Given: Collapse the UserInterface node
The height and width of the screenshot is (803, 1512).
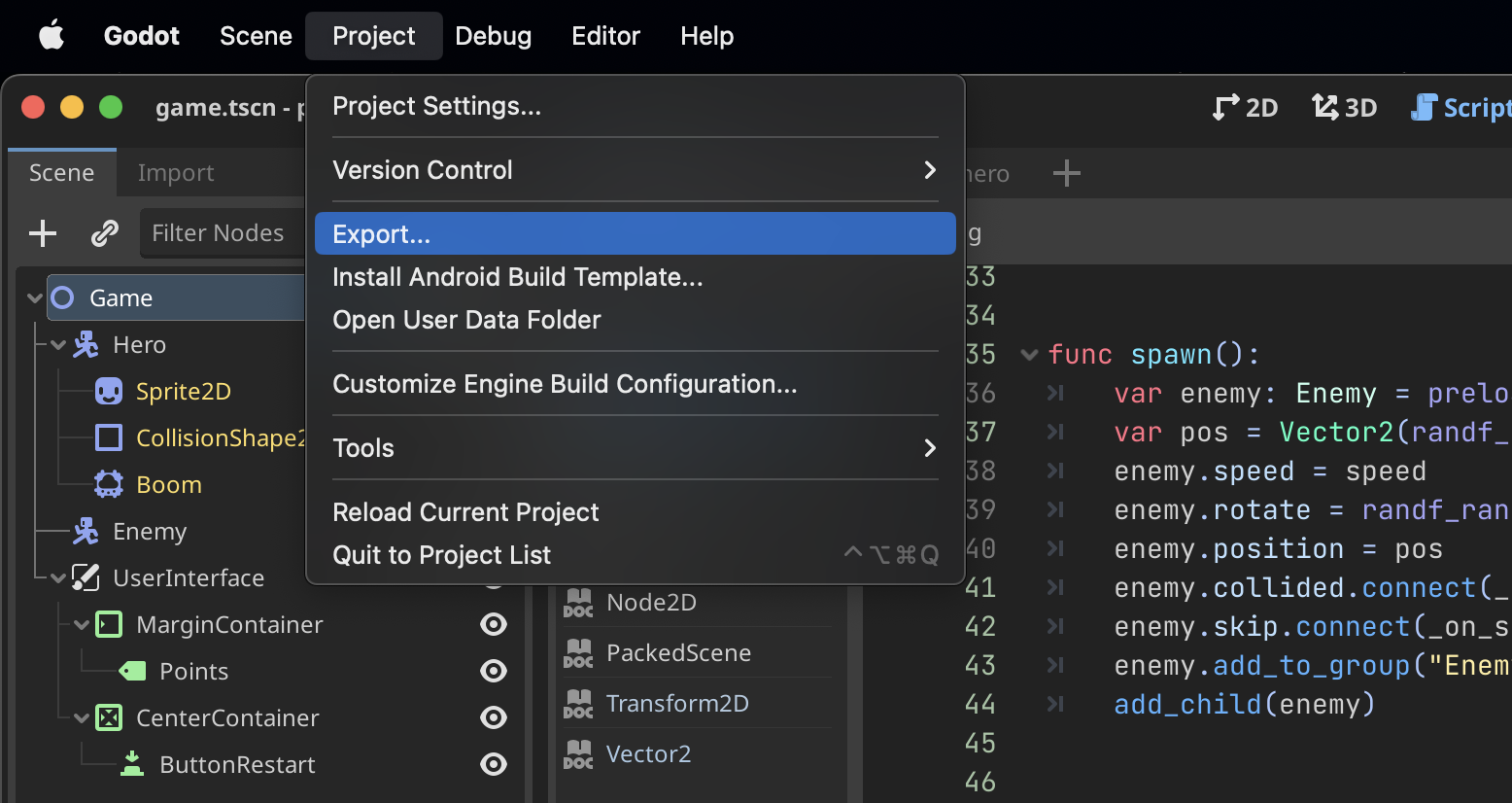Looking at the screenshot, I should [x=58, y=577].
